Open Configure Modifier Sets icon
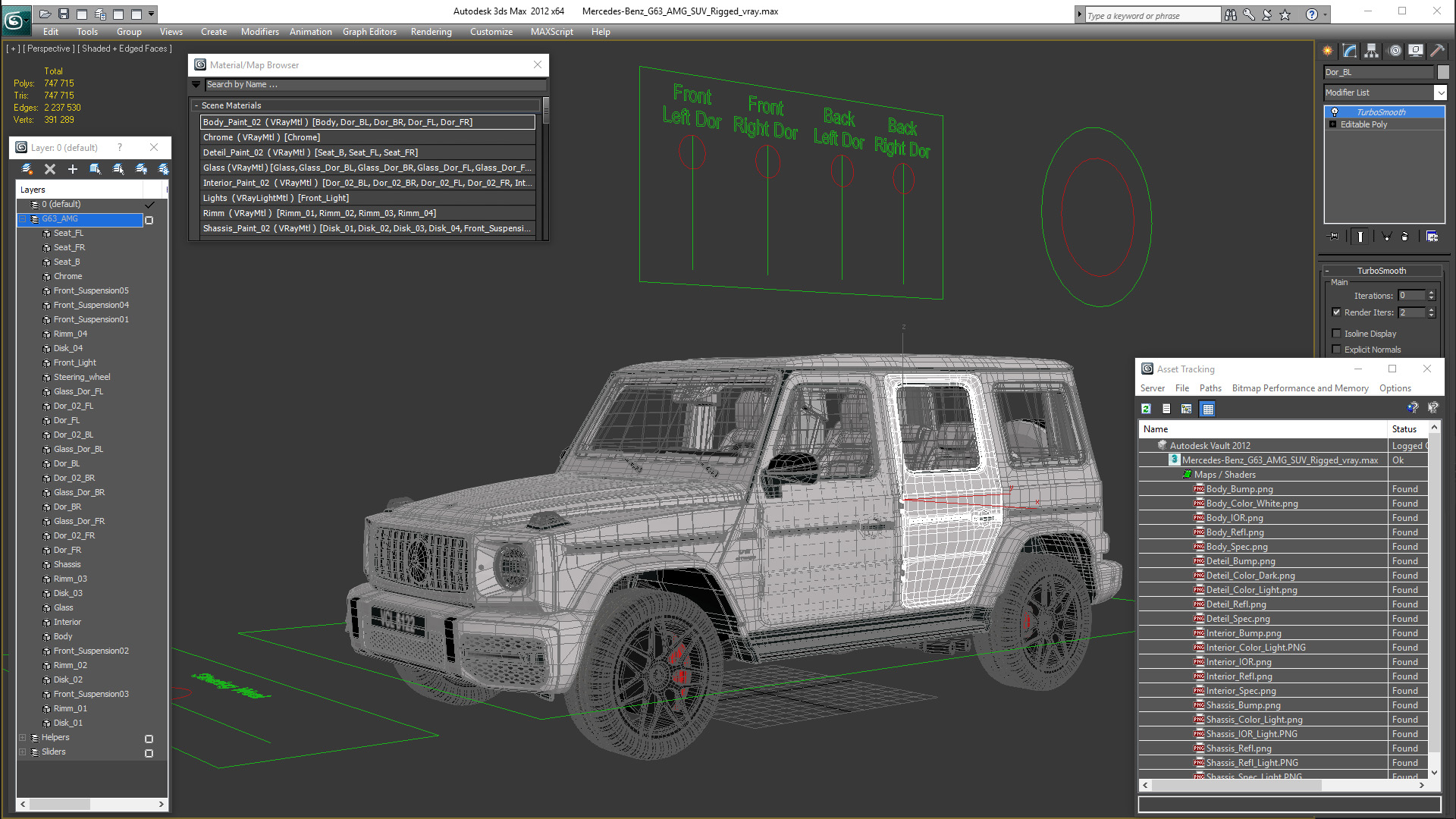The height and width of the screenshot is (819, 1456). pyautogui.click(x=1432, y=237)
